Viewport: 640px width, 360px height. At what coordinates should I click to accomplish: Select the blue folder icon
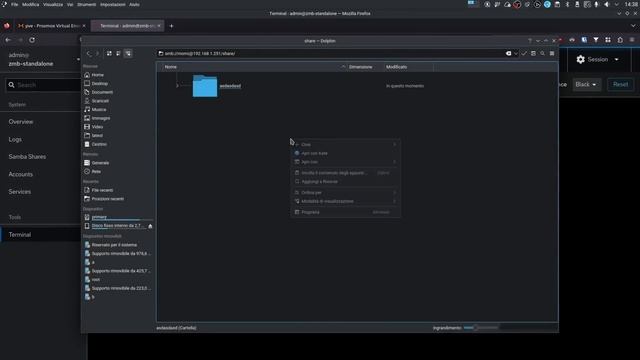pyautogui.click(x=204, y=86)
